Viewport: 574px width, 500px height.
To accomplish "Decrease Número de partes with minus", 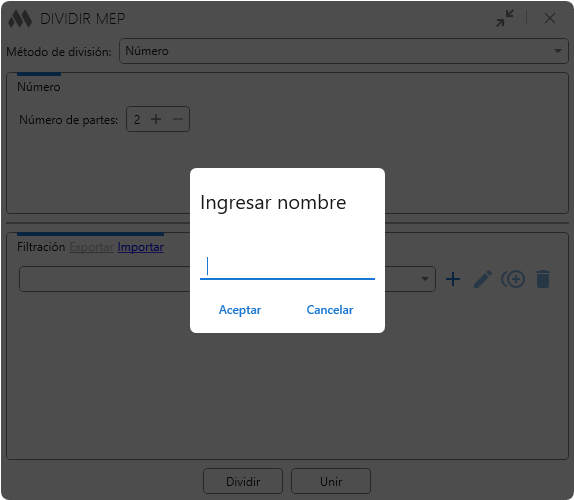I will coord(178,119).
